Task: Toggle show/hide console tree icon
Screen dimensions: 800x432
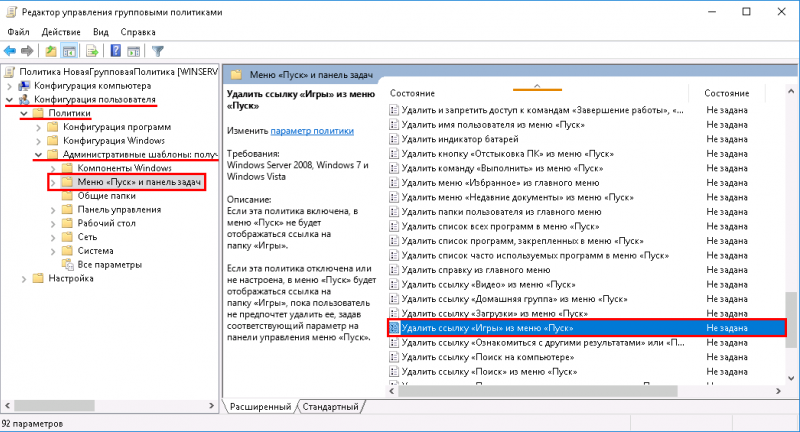Action: (x=68, y=51)
